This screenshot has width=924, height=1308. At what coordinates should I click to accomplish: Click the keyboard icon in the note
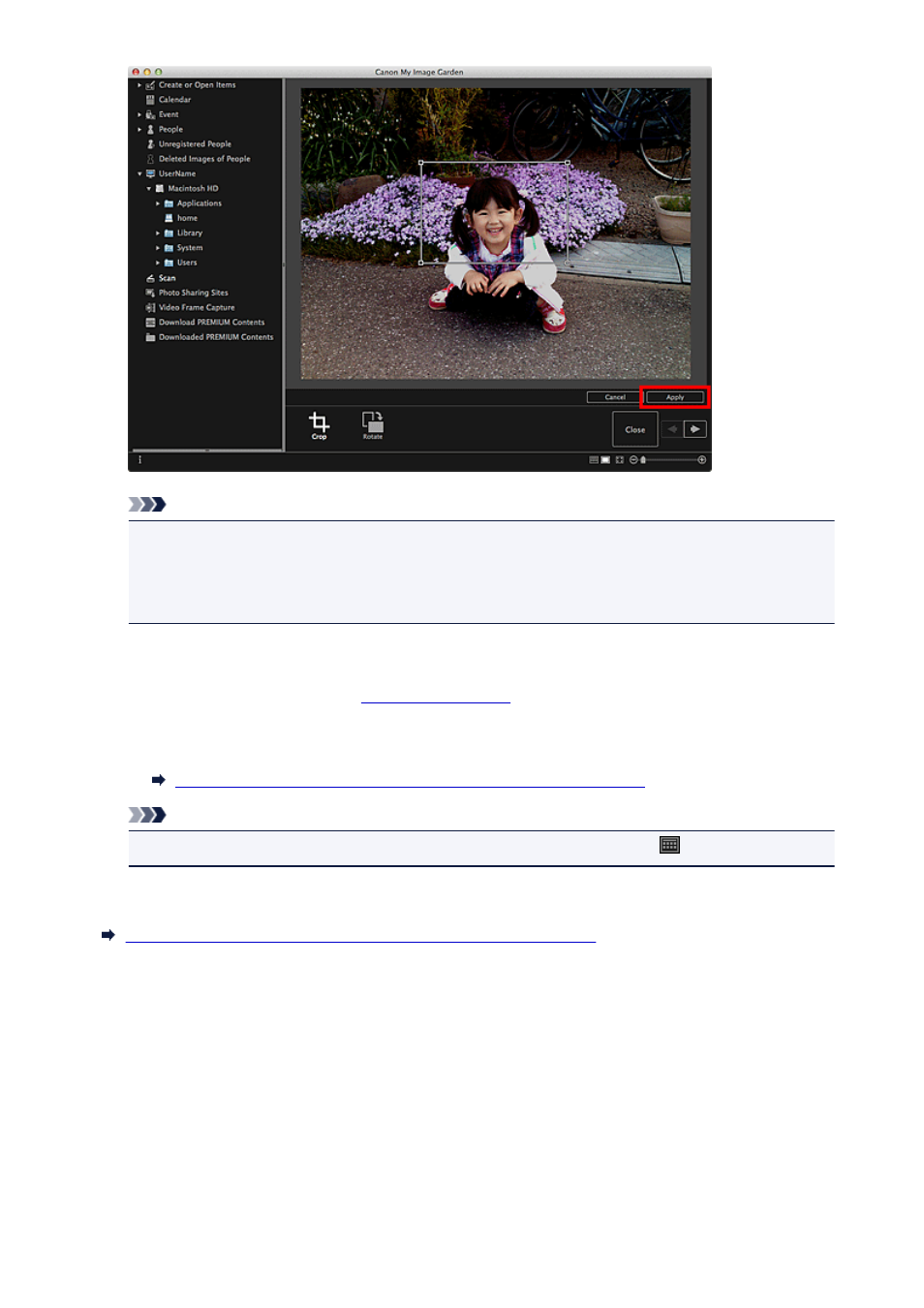[x=669, y=845]
